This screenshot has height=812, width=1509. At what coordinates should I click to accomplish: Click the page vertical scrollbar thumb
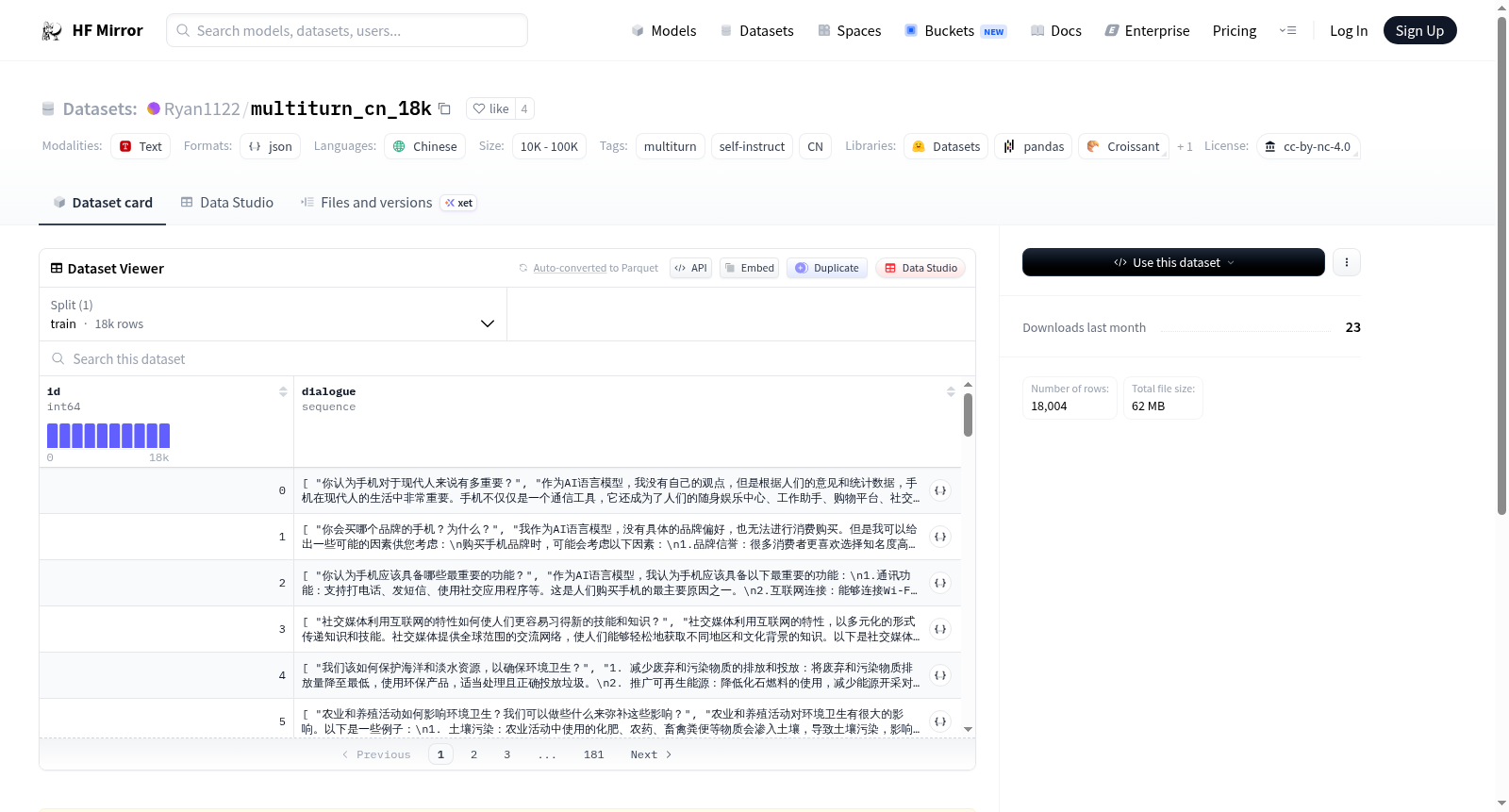pyautogui.click(x=1501, y=264)
